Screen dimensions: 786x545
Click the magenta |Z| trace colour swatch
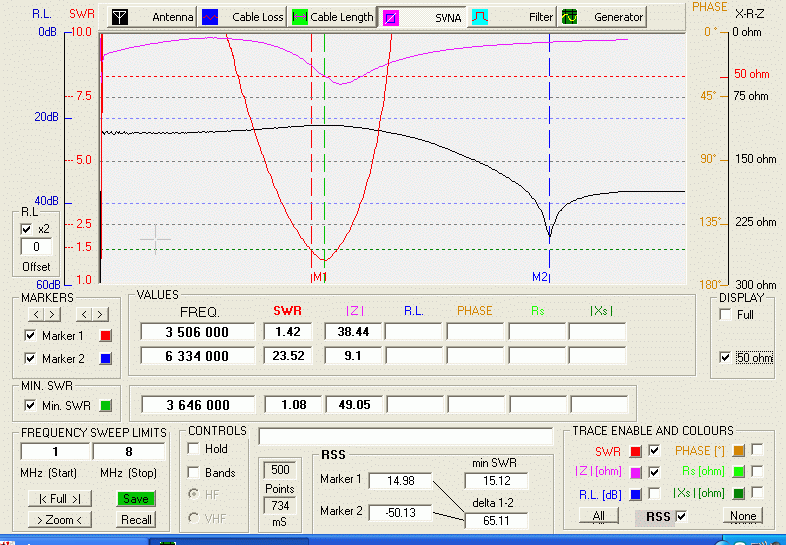(636, 472)
